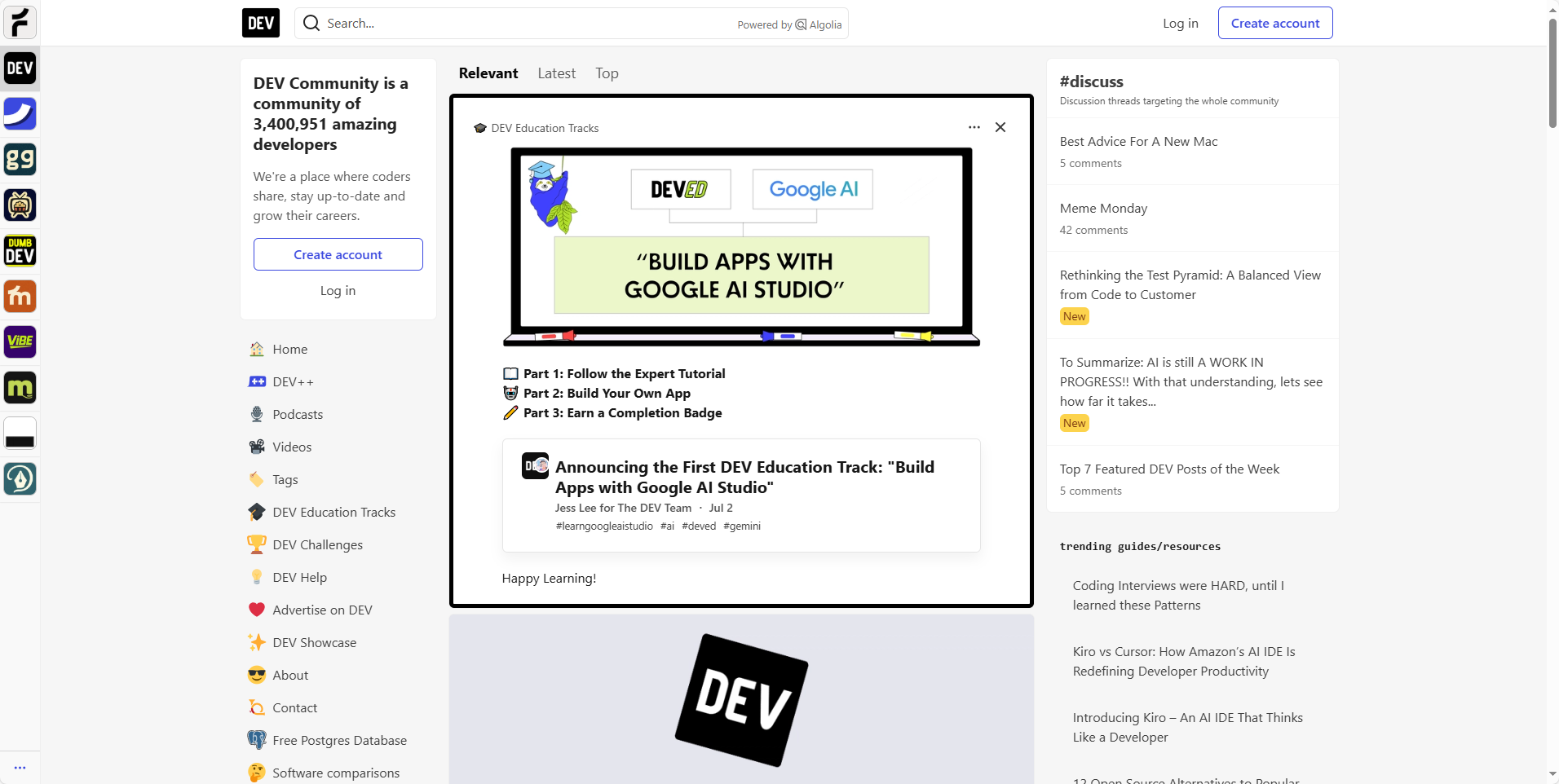This screenshot has height=784, width=1559.
Task: Click Log in below community card button
Action: 338,290
